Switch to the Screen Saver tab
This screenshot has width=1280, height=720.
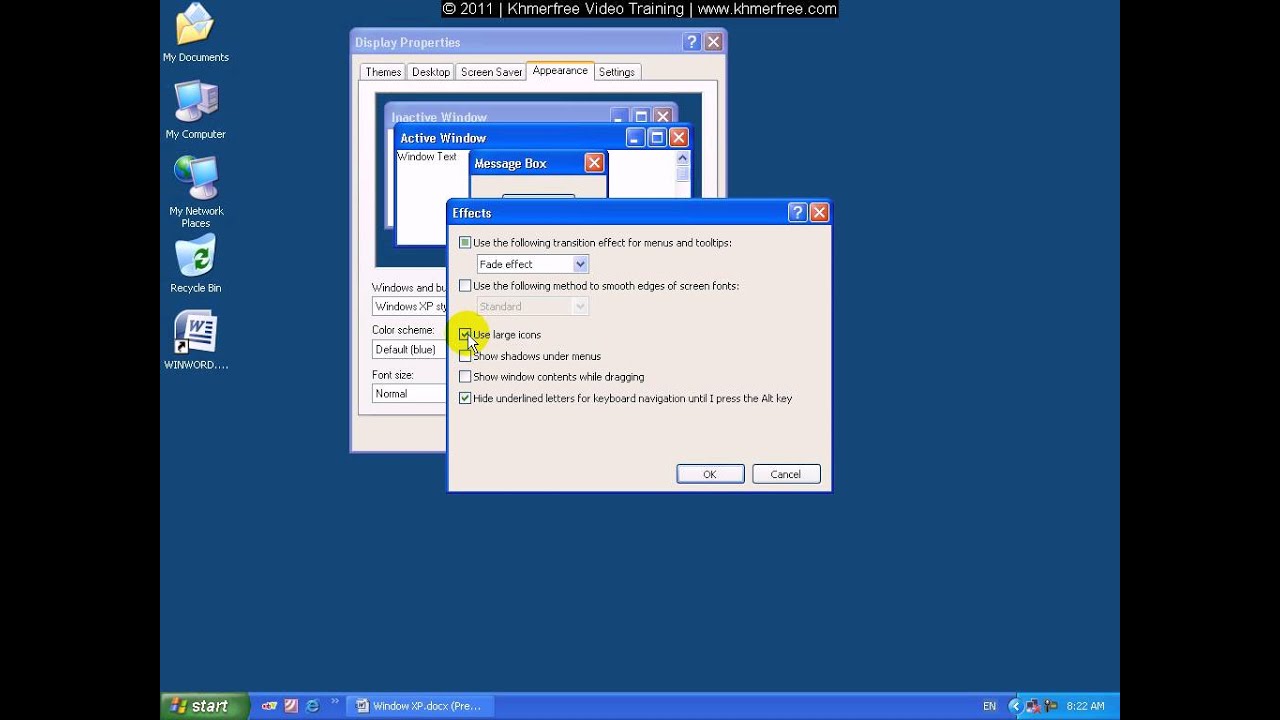[490, 71]
